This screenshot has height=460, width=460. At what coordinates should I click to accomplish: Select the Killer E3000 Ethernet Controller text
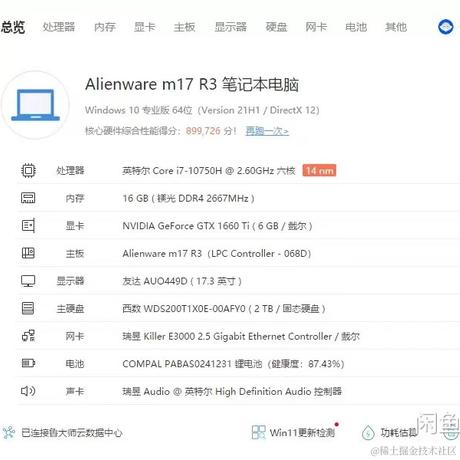coord(241,336)
